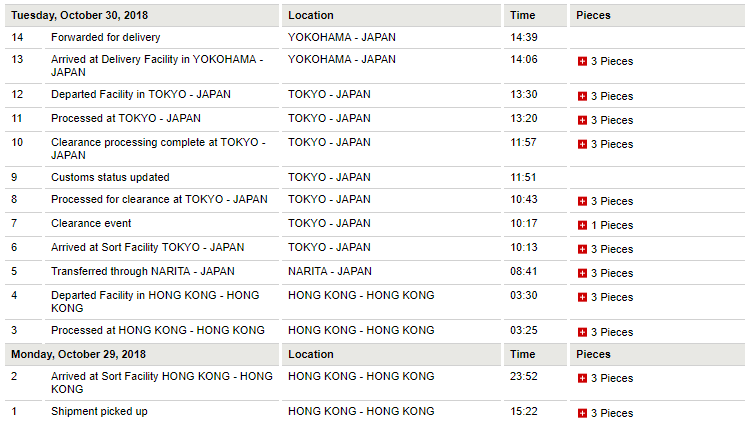Click plus icon on Arrived at Sort Facility TOKYO row
The image size is (749, 426).
tap(583, 249)
